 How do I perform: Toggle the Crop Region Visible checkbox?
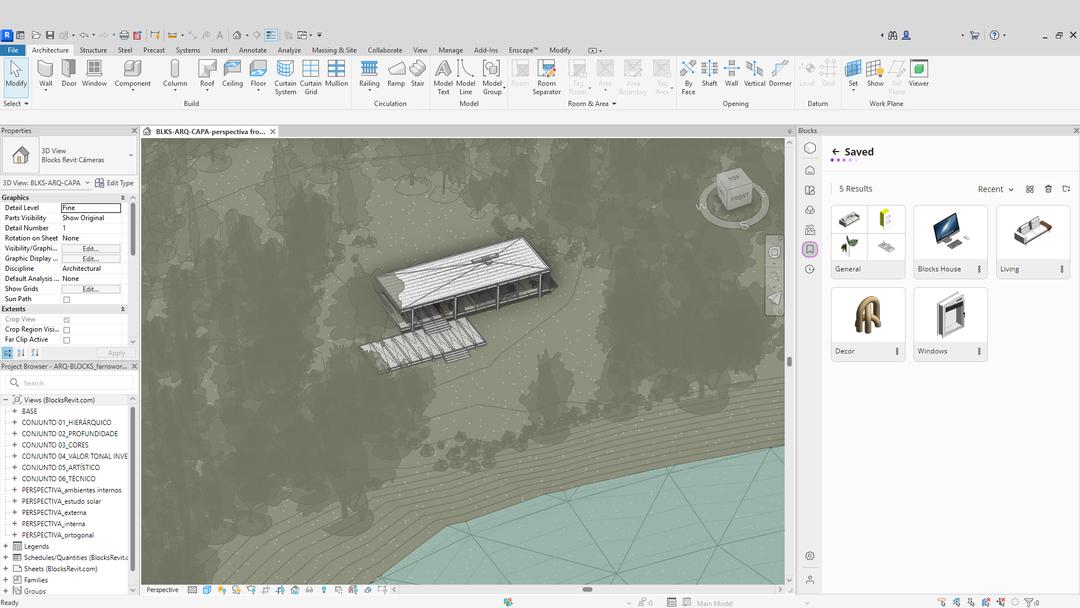point(67,329)
